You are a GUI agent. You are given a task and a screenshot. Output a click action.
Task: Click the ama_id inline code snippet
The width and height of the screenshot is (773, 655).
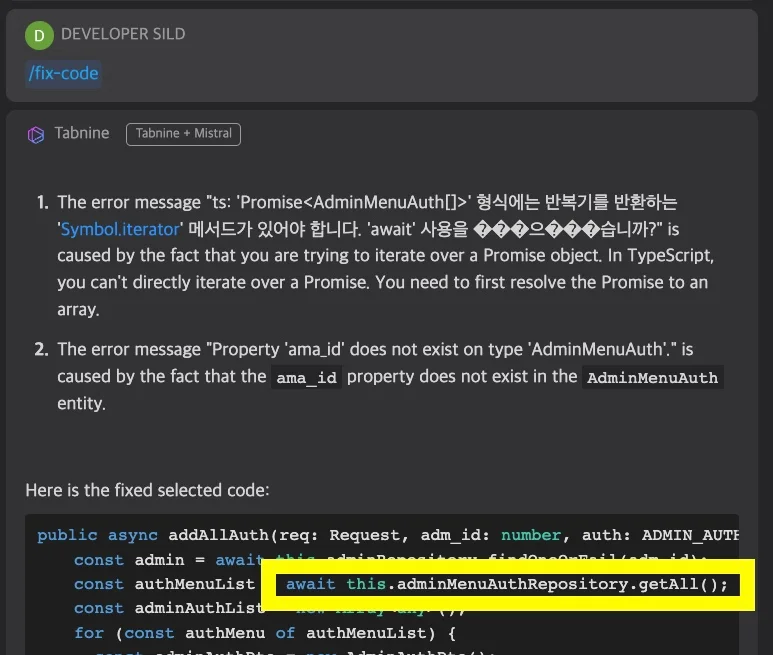pos(306,377)
